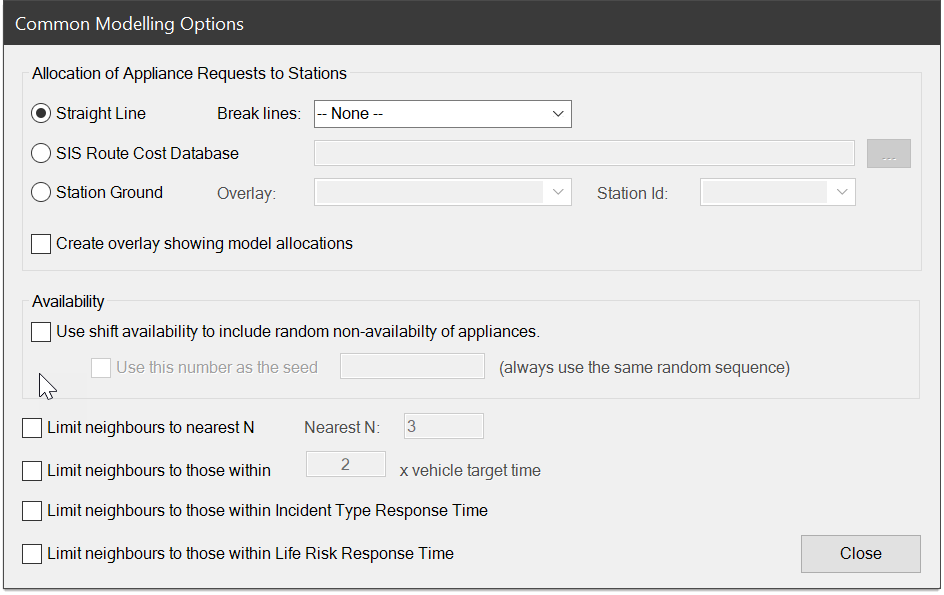Enable limit within Incident Type Response Time
Viewport: 944px width, 595px height.
click(31, 512)
